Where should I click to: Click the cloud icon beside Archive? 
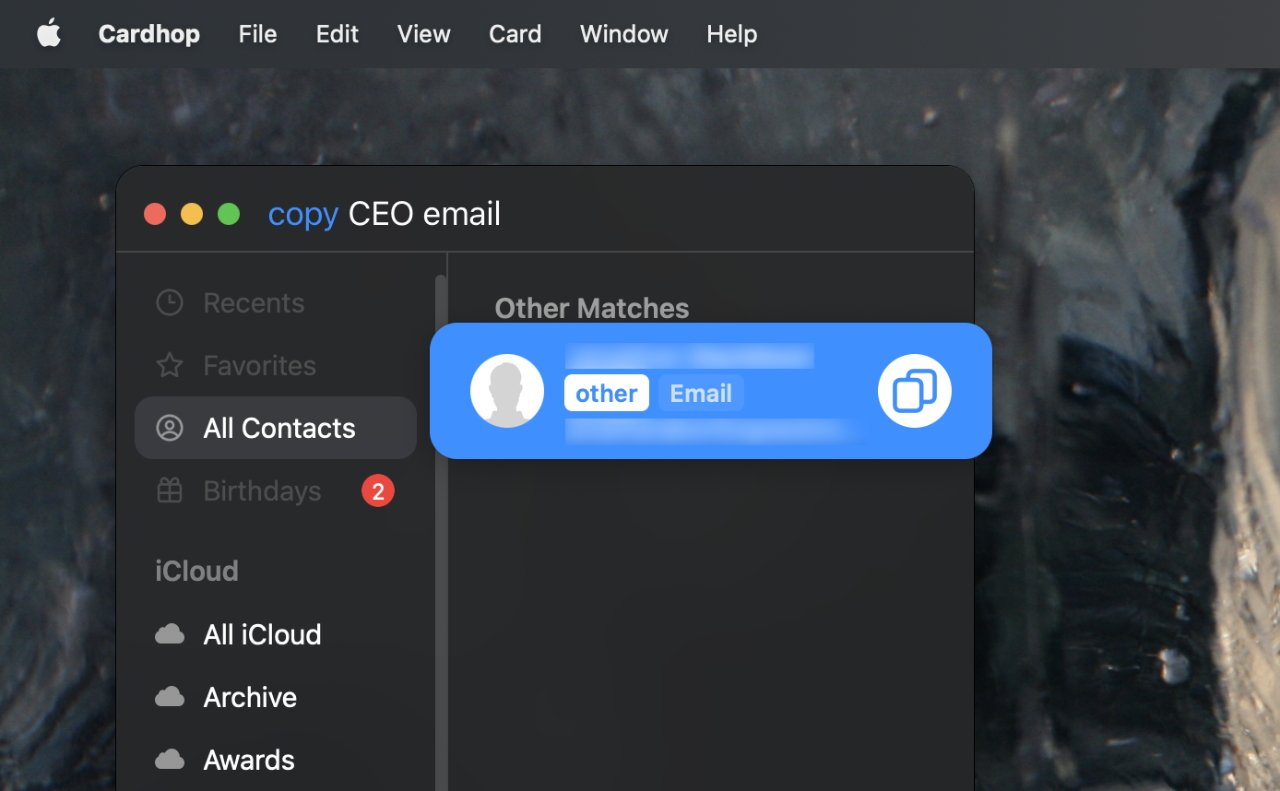coord(170,697)
